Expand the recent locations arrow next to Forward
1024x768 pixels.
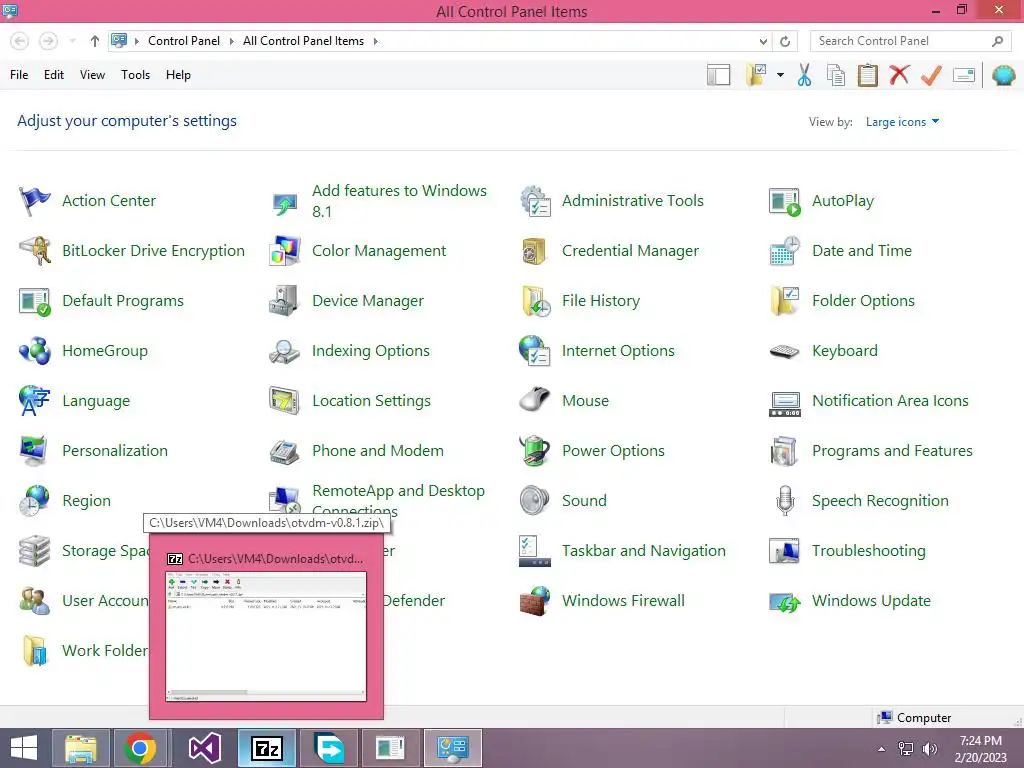(72, 41)
